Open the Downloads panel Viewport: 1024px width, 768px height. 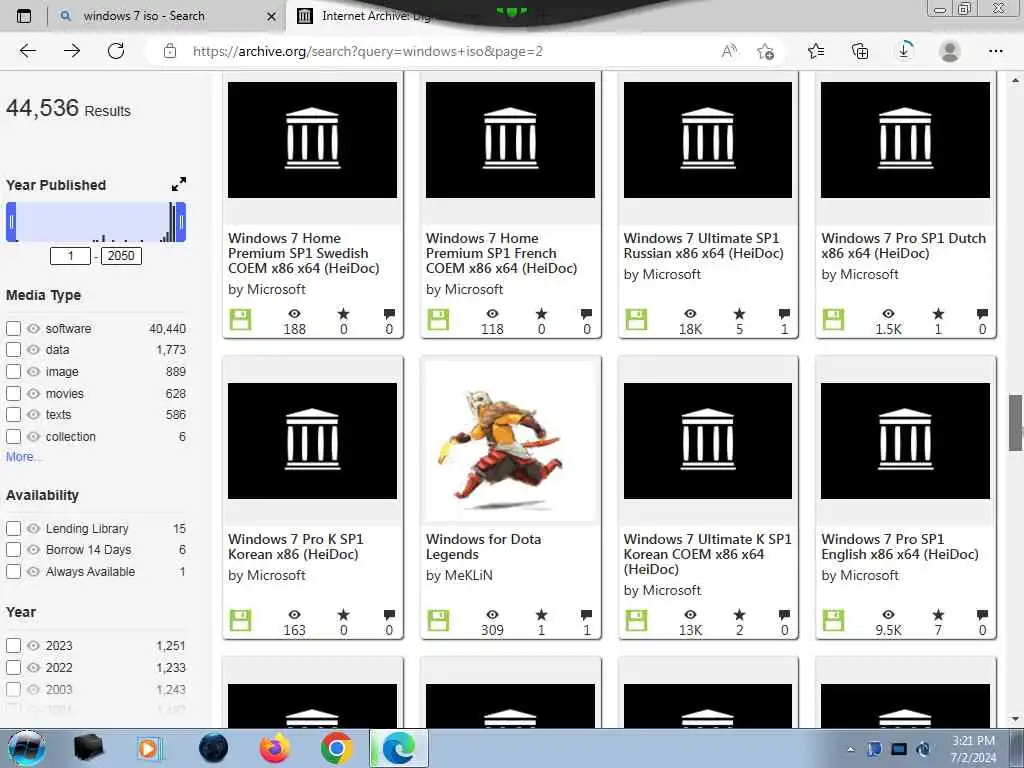pyautogui.click(x=904, y=51)
